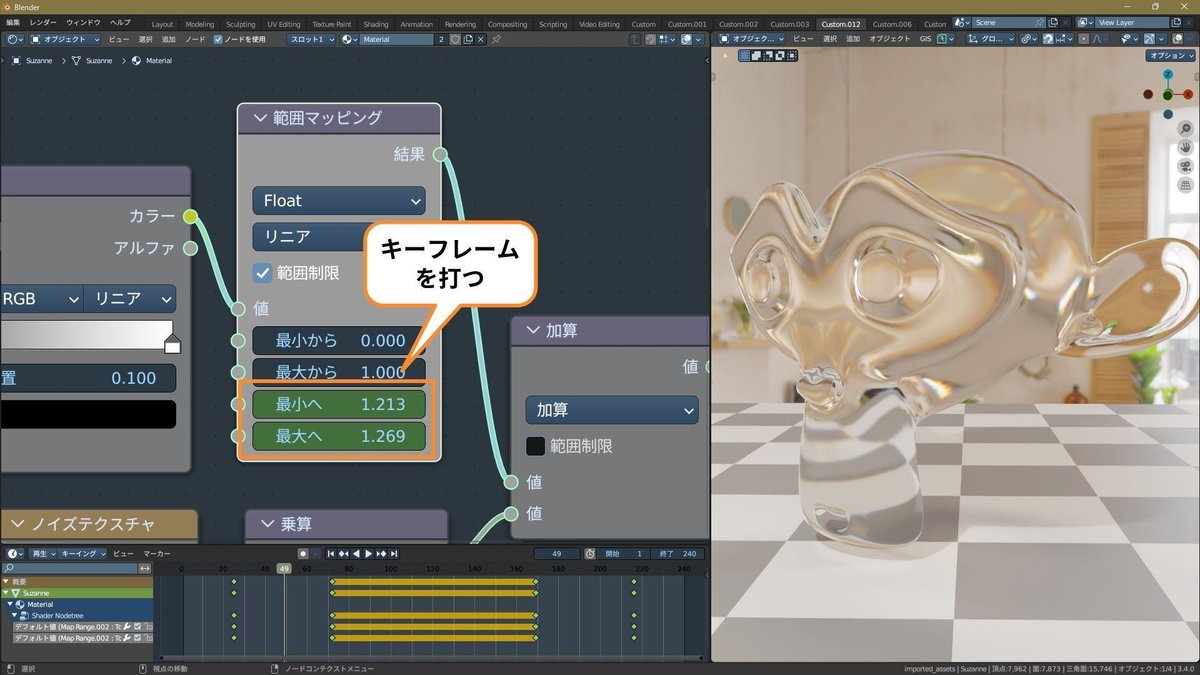Collapse the Suzanne channel in timeline

(x=5, y=593)
